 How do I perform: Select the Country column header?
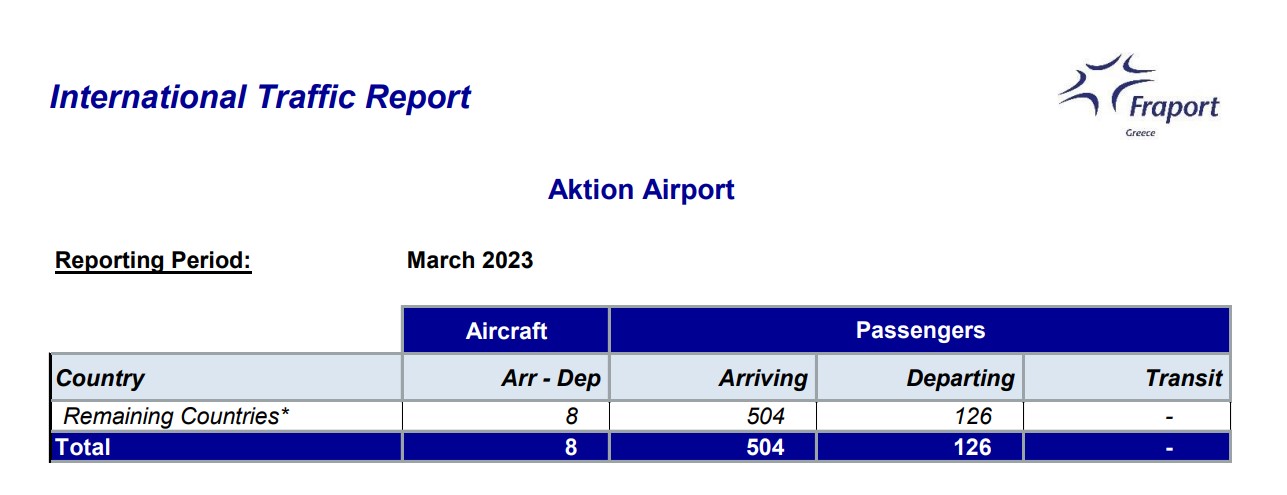point(226,378)
